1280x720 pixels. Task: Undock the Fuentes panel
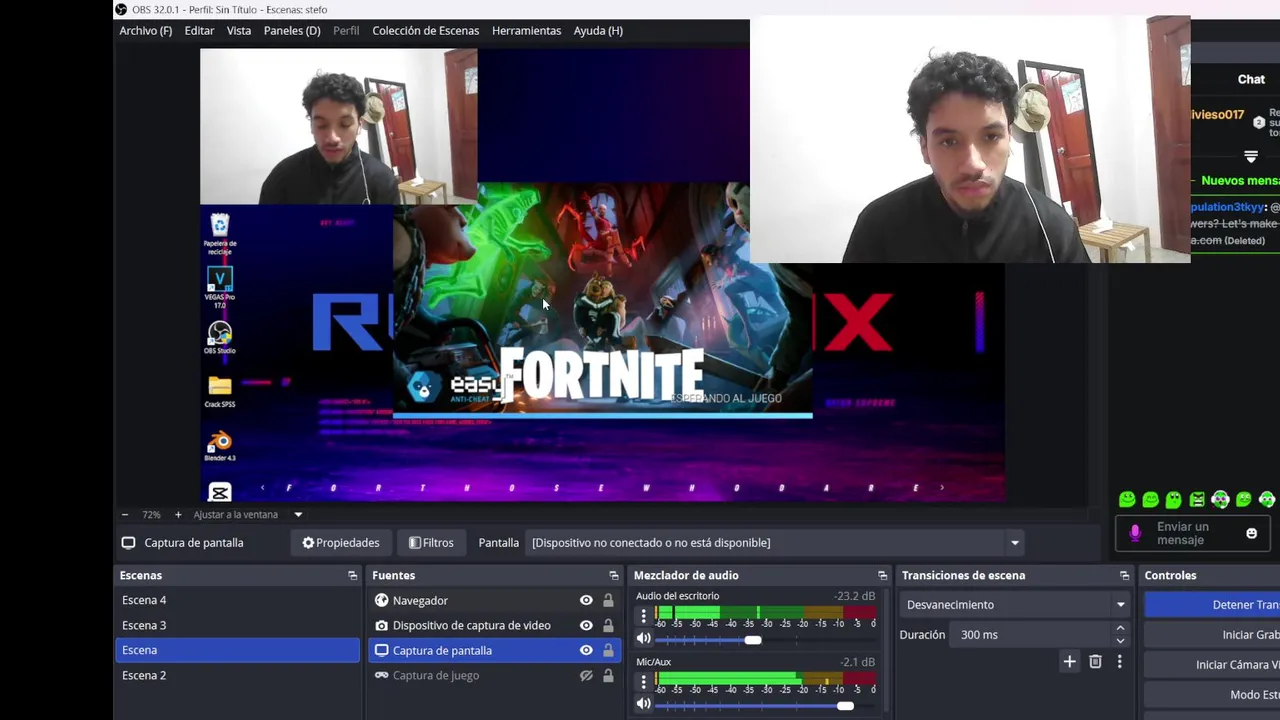[x=614, y=576]
